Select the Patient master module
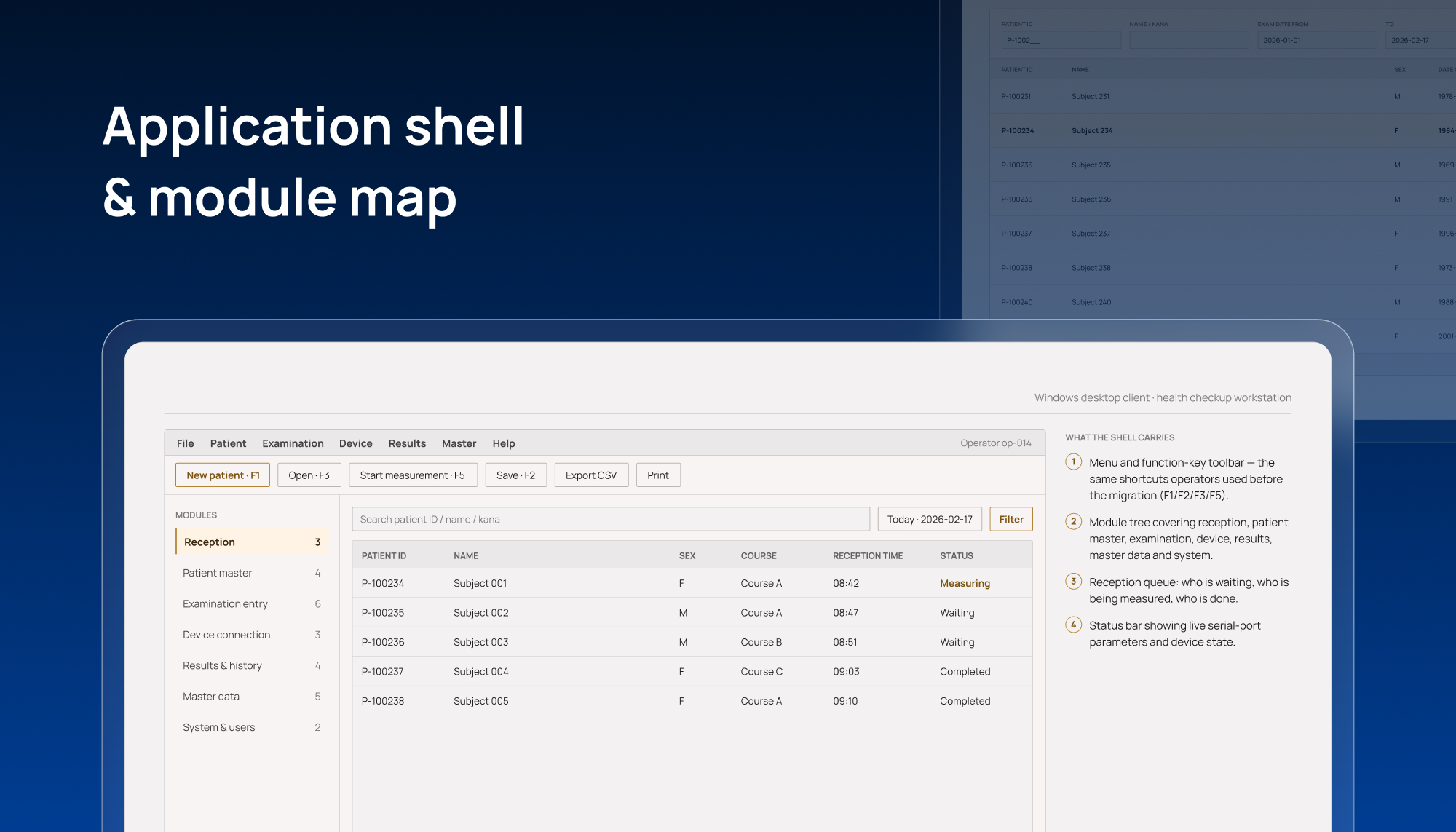1456x832 pixels. pyautogui.click(x=252, y=573)
